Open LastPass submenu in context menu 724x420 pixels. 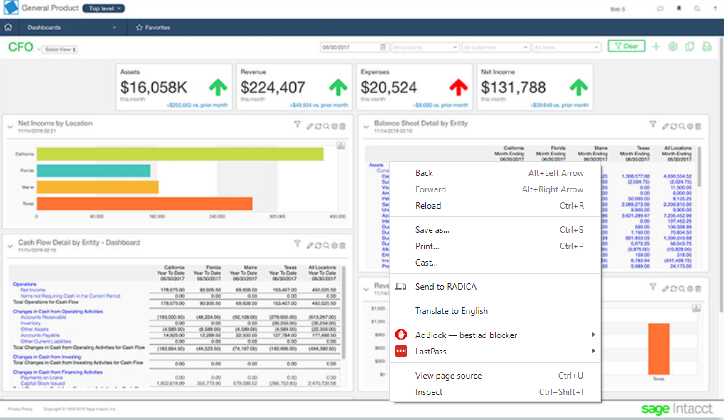(495, 351)
